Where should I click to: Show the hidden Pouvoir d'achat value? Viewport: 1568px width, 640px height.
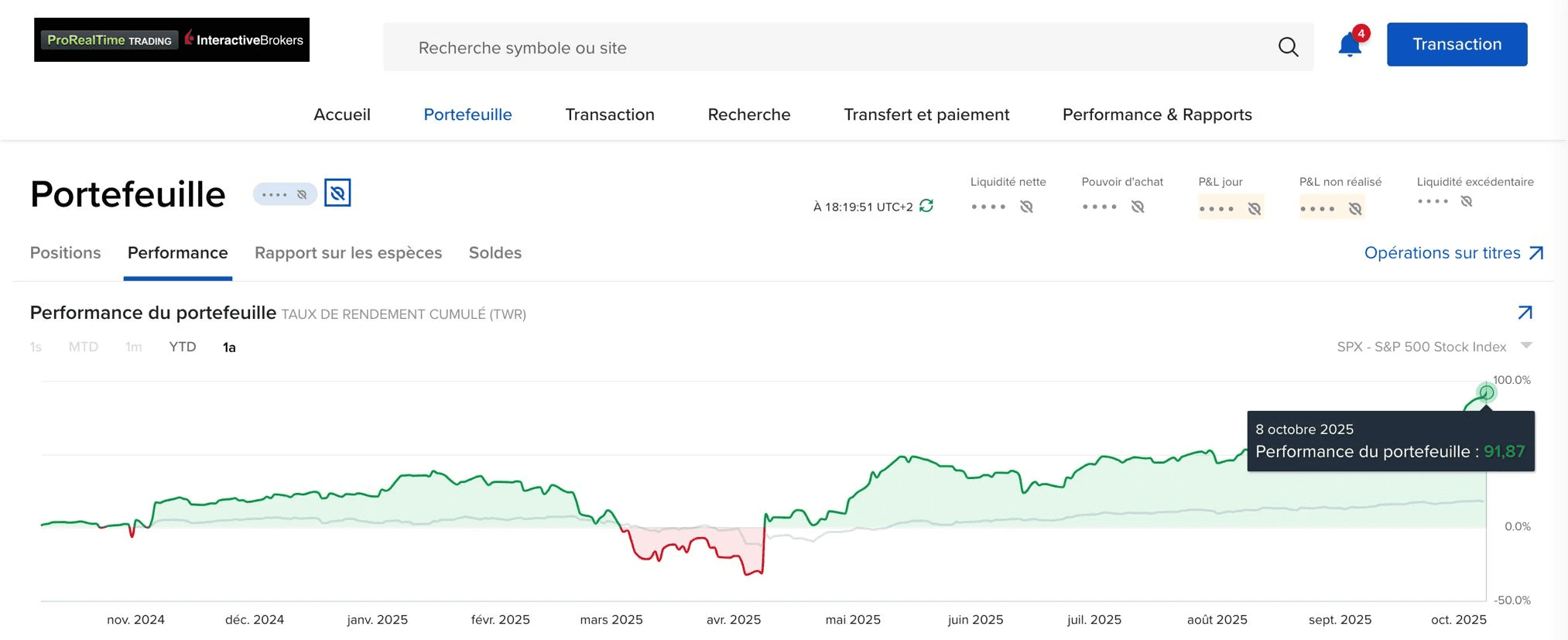click(x=1137, y=207)
